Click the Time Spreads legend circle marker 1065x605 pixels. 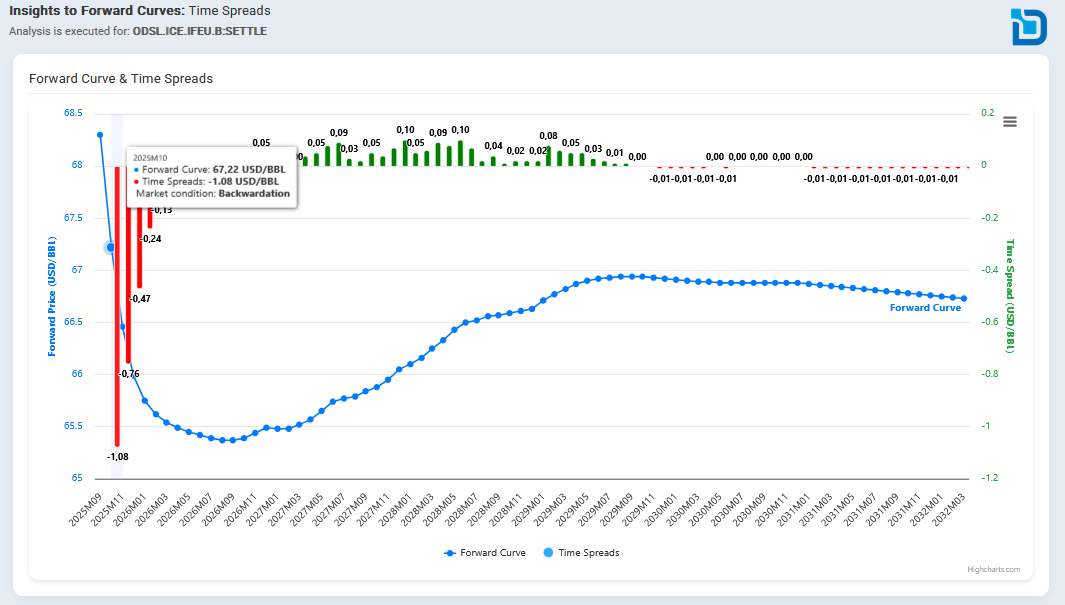click(x=548, y=553)
